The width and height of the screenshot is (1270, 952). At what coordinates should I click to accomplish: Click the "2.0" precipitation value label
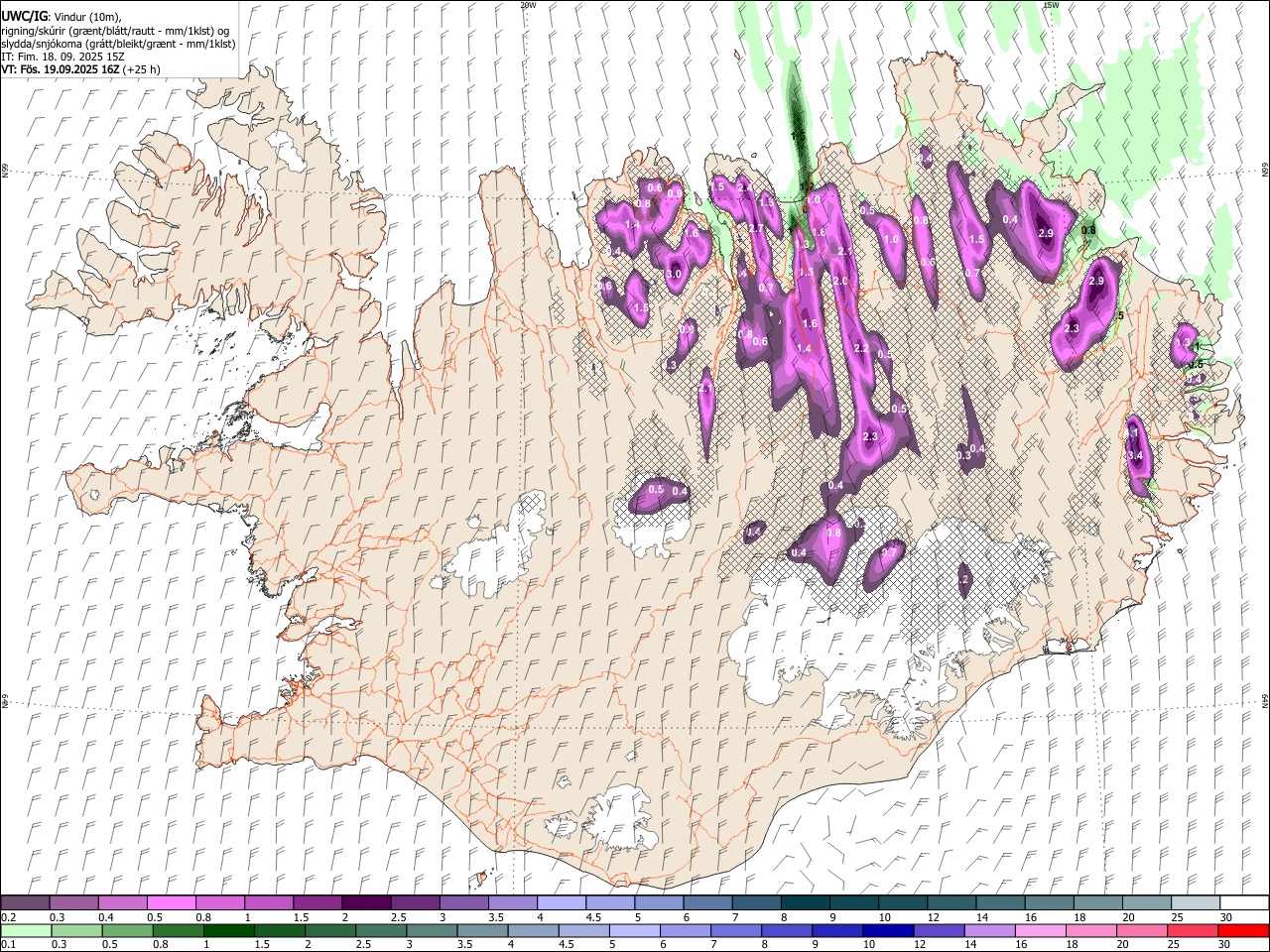(x=840, y=282)
